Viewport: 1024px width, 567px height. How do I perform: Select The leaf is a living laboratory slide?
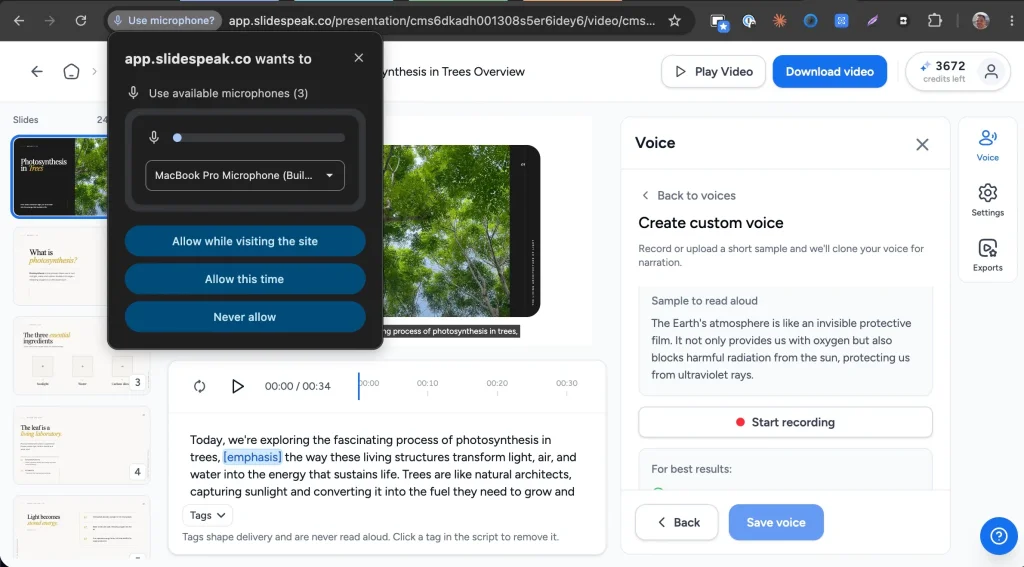coord(81,445)
